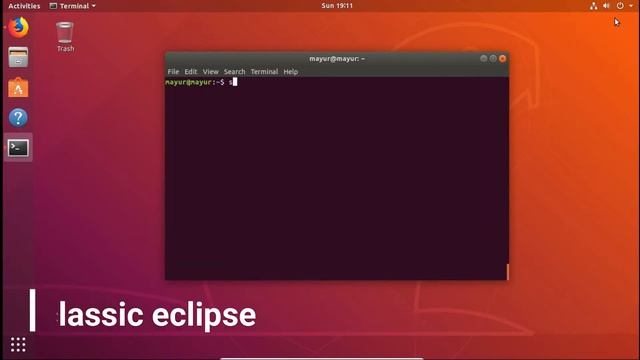Viewport: 640px width, 360px height.
Task: Open the network status icon in top bar
Action: point(593,6)
